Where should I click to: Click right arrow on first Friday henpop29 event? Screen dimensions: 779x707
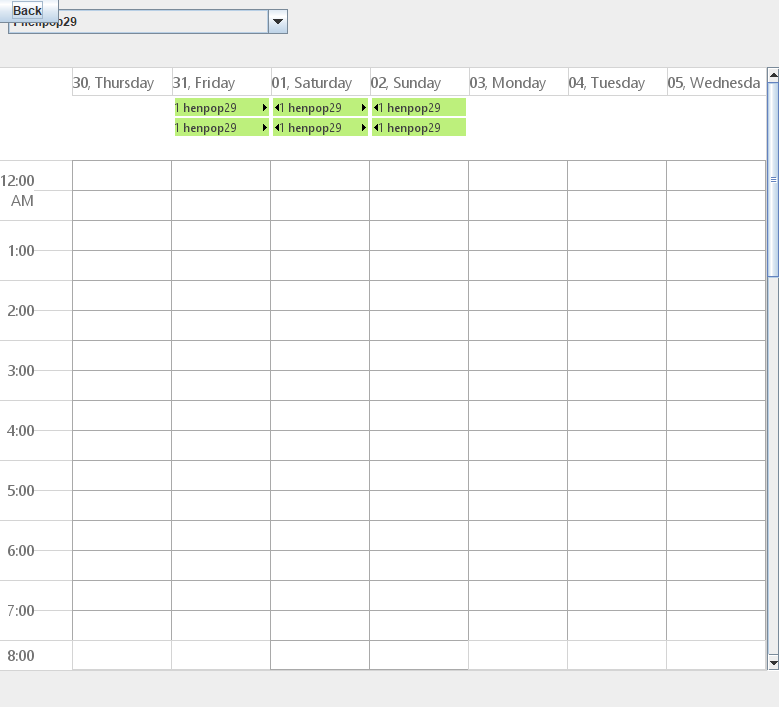click(x=264, y=108)
